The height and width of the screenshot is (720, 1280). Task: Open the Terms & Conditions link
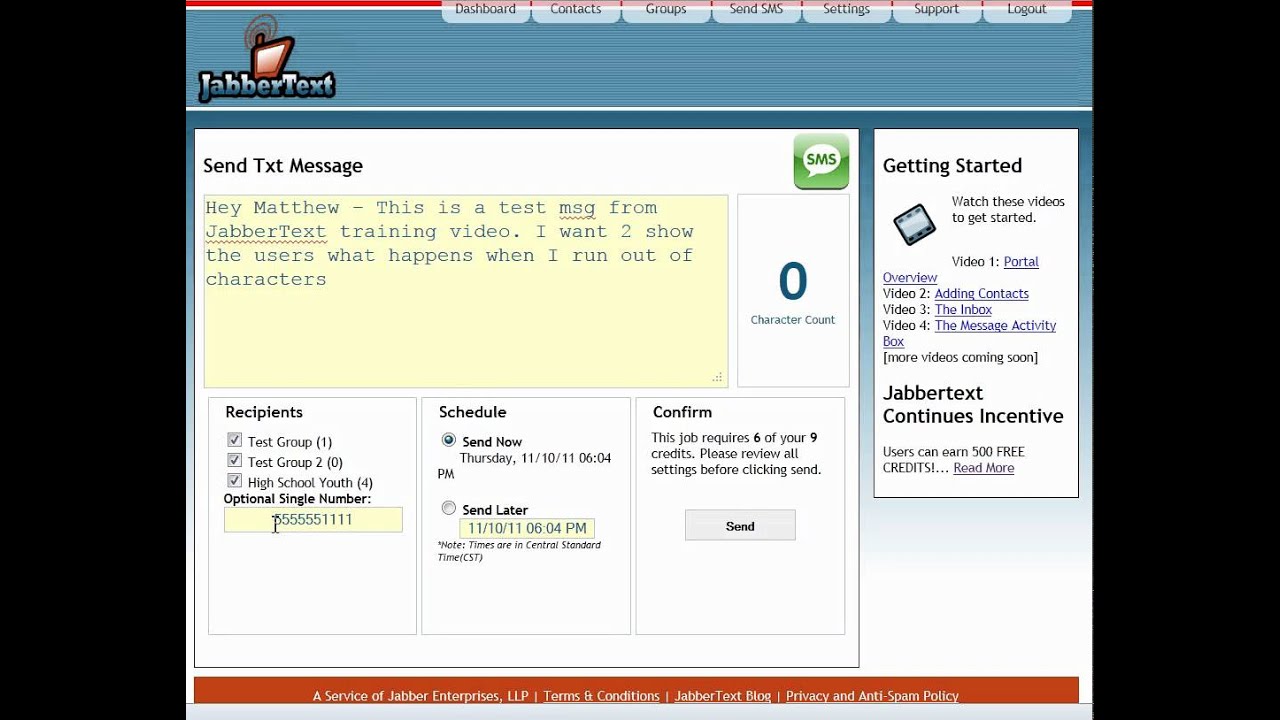[x=601, y=696]
